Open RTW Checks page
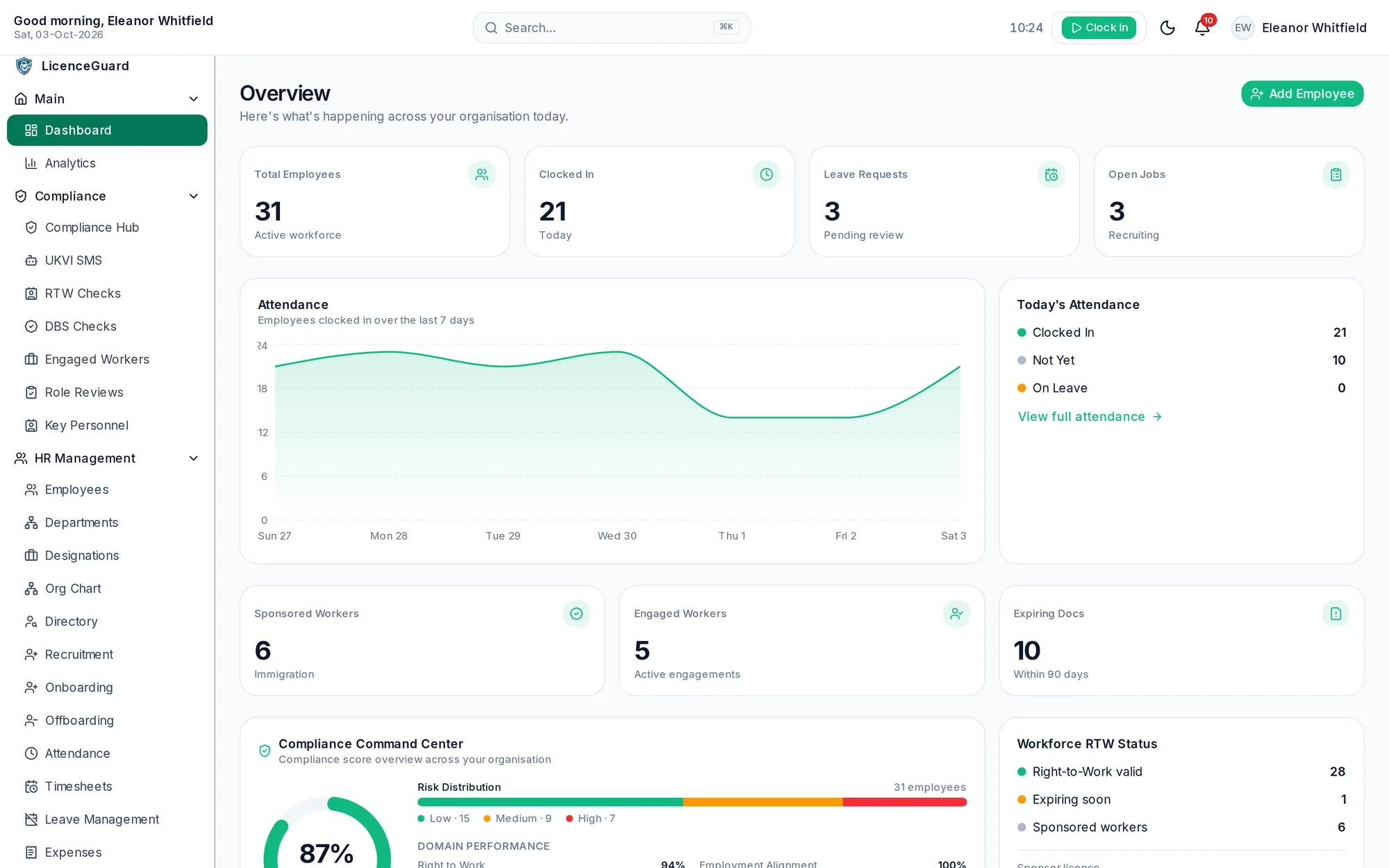 click(107, 294)
